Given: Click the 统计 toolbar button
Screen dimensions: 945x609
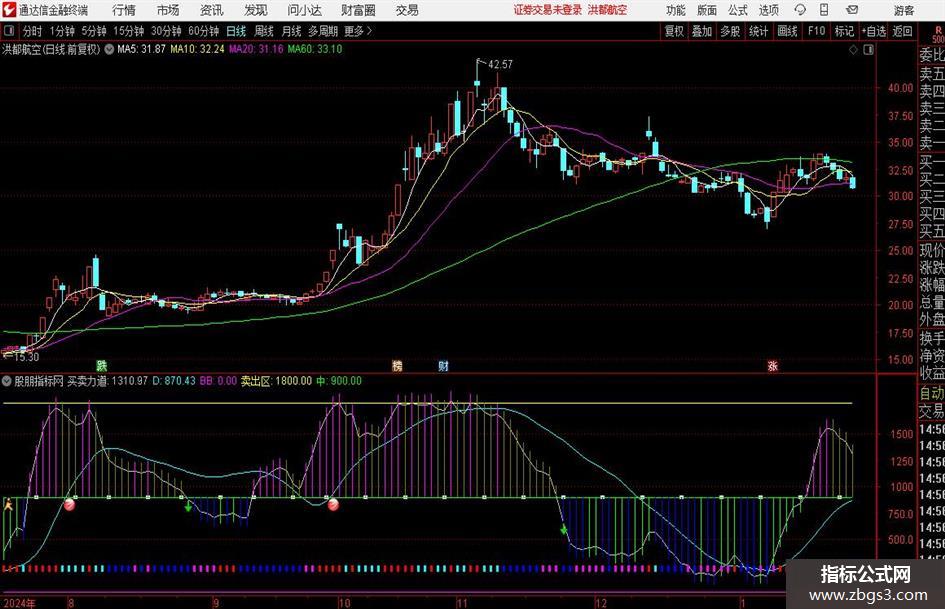Looking at the screenshot, I should [758, 31].
